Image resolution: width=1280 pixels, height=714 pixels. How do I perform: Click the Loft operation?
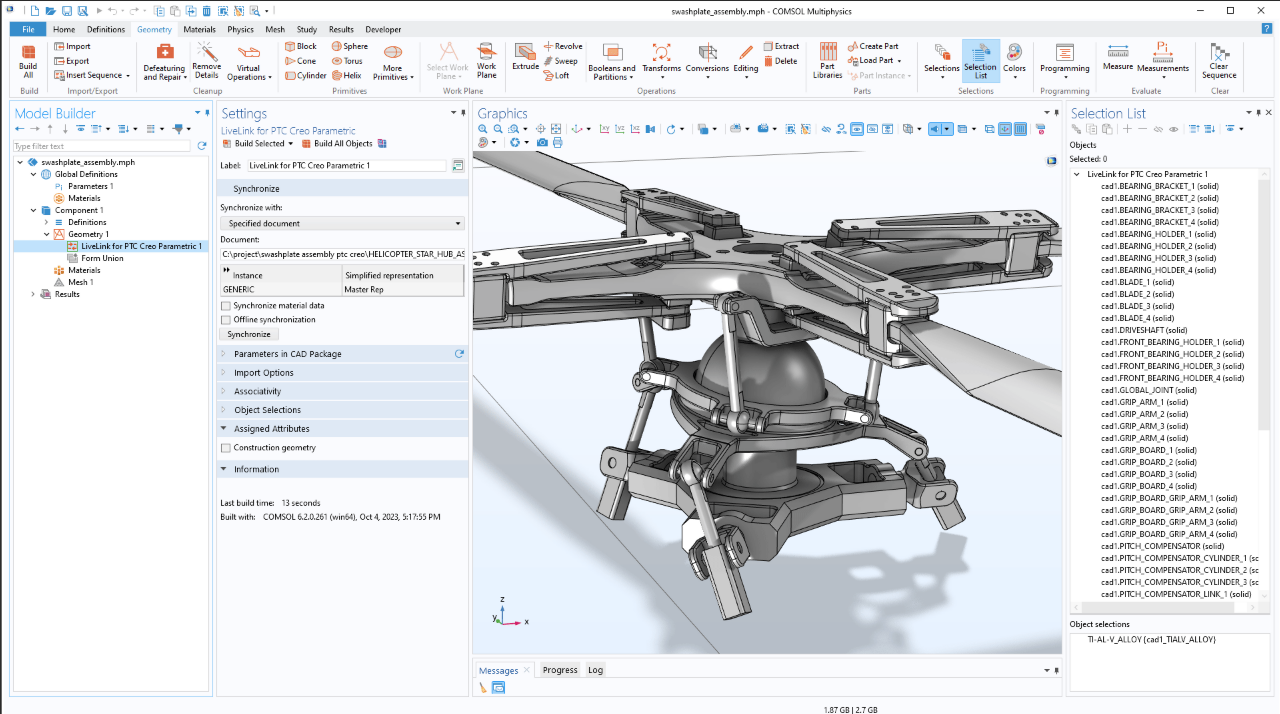557,75
